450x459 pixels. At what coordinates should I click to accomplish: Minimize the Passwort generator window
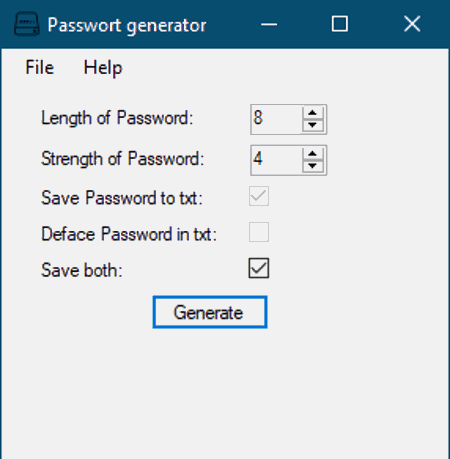[x=269, y=24]
